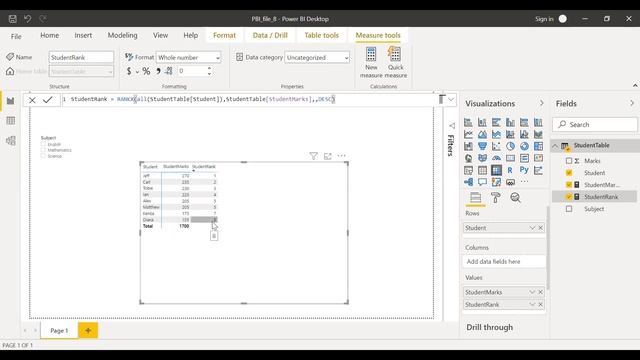Screen dimensions: 640x360
Task: Click the New measure button
Action: tap(371, 62)
